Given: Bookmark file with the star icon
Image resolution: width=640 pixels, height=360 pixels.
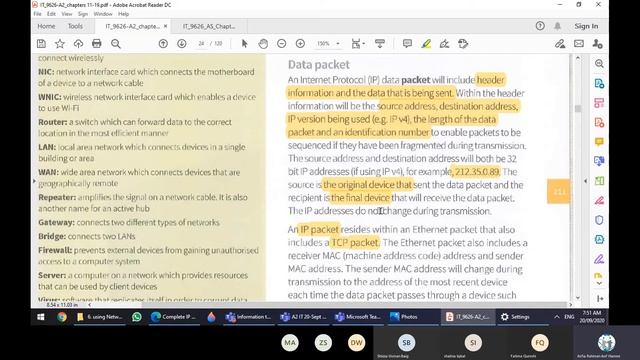Looking at the screenshot, I should click(x=60, y=44).
